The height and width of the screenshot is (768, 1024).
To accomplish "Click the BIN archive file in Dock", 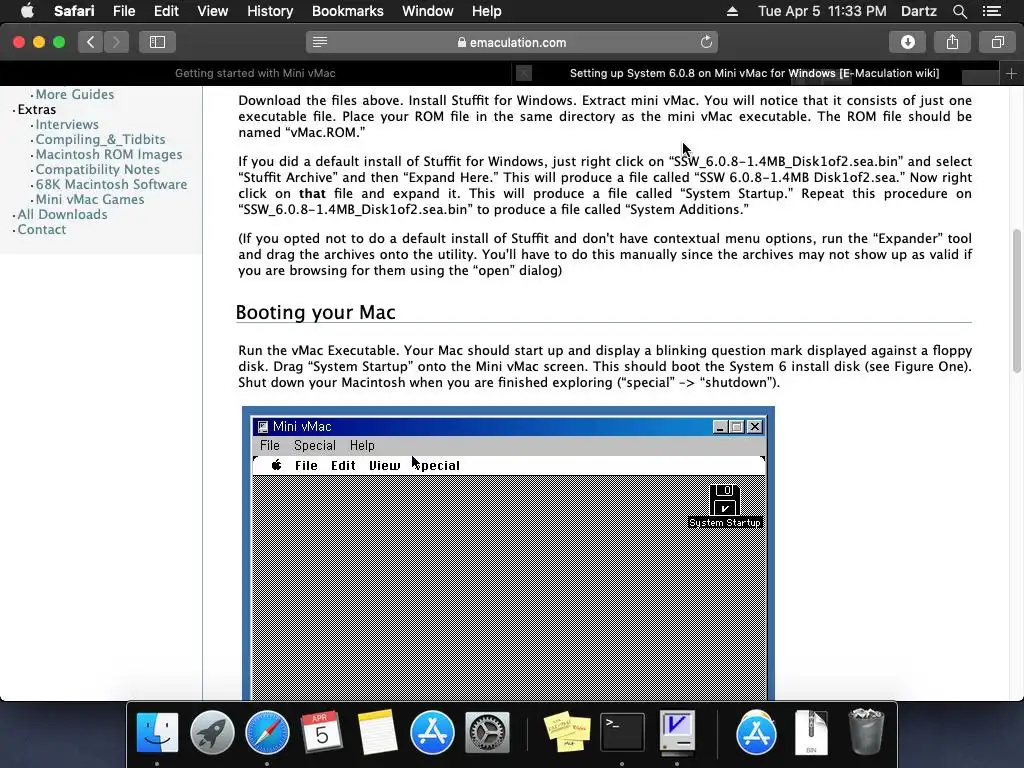I will (x=811, y=732).
